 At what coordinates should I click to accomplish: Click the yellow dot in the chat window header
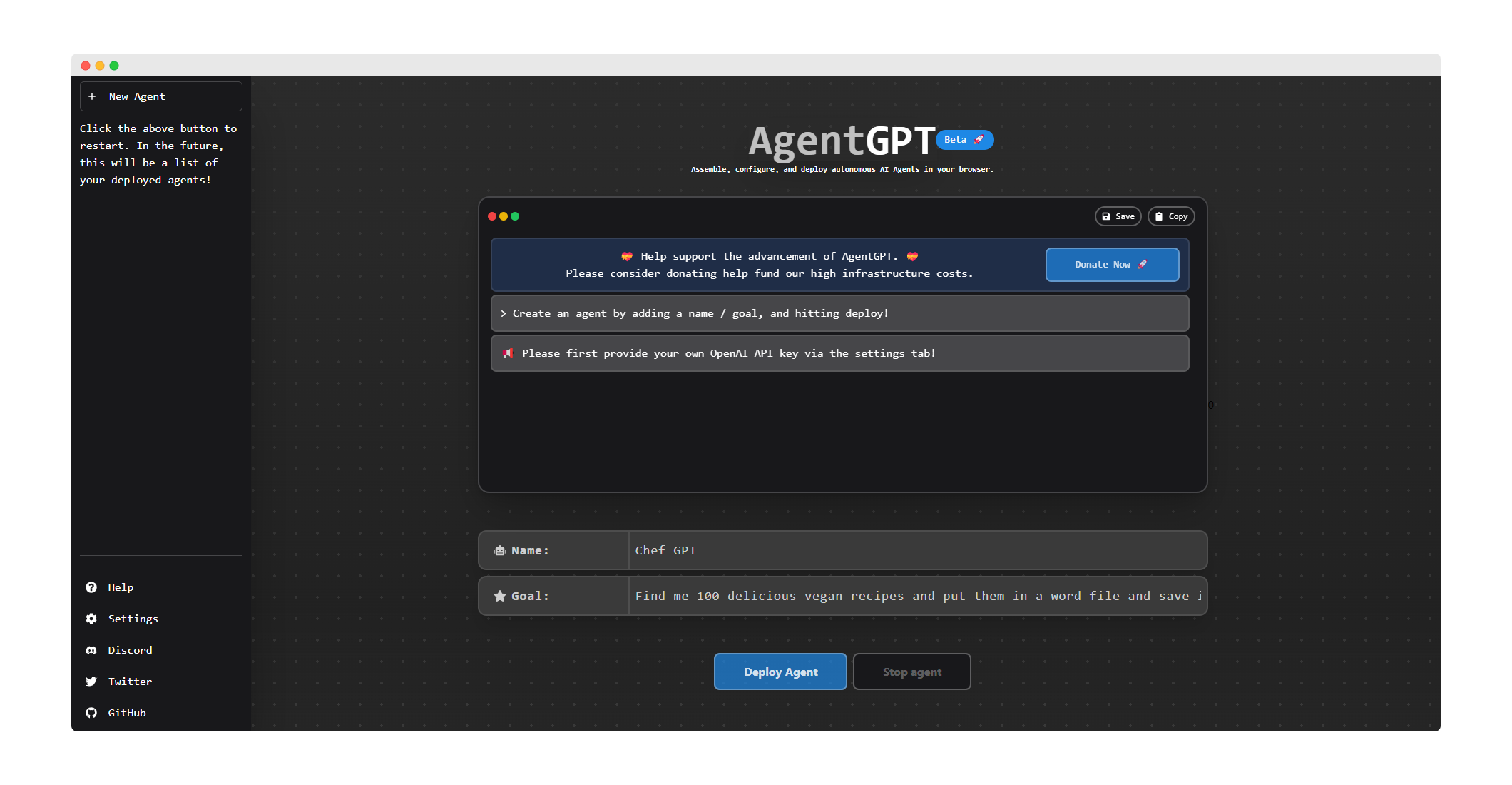[504, 216]
